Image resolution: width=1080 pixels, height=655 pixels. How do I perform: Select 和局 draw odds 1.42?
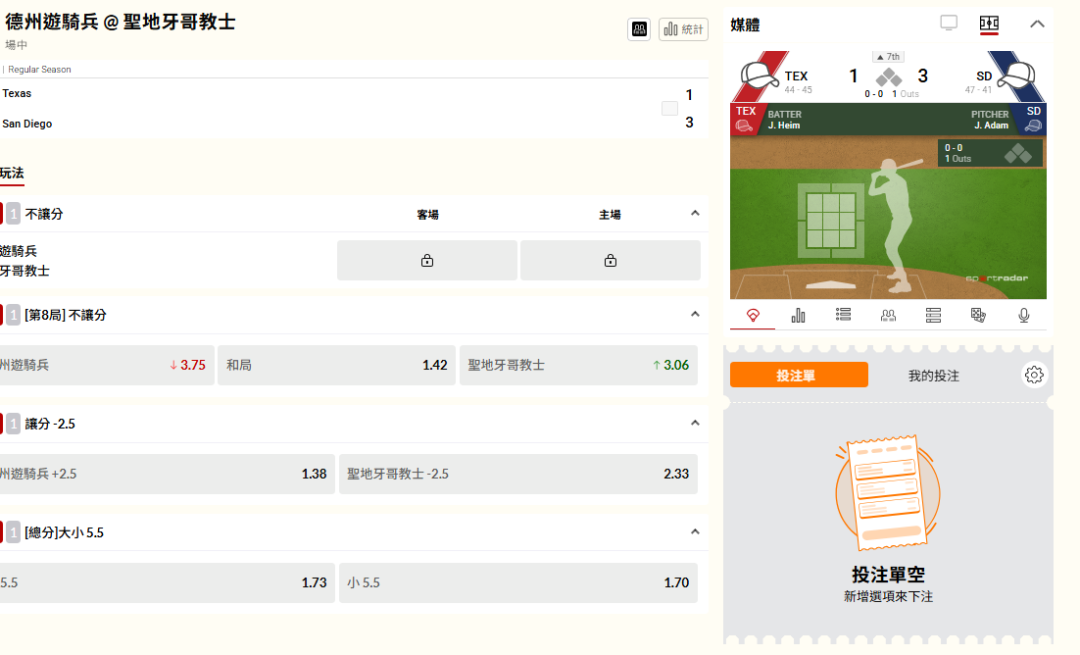click(337, 365)
